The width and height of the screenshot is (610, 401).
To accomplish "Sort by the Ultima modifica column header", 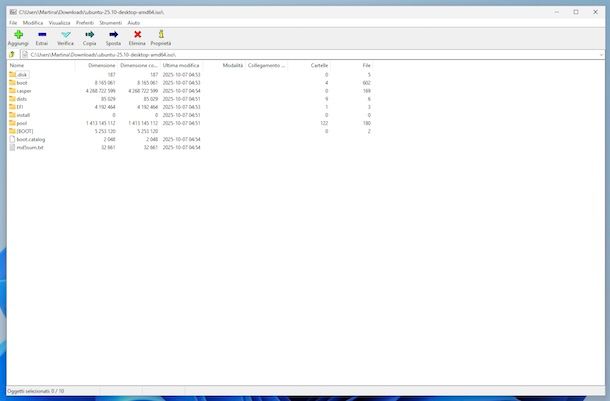I will point(181,65).
